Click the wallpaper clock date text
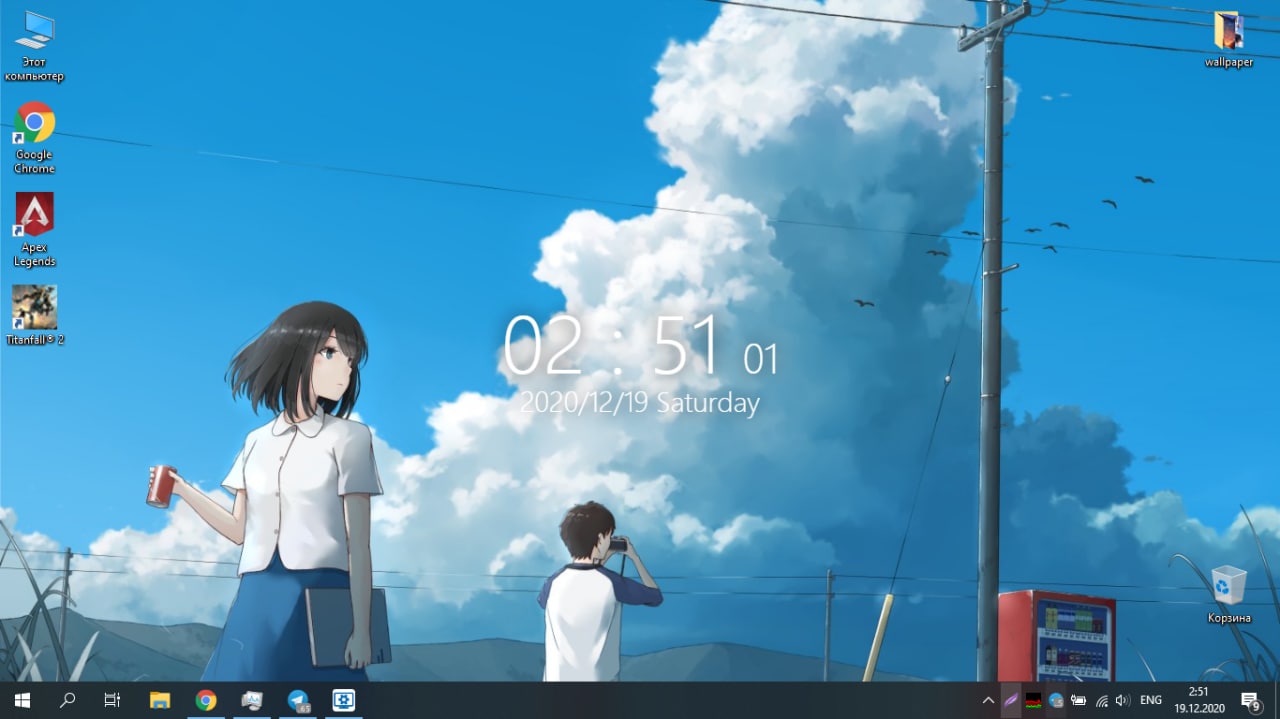Image resolution: width=1280 pixels, height=719 pixels. [640, 403]
